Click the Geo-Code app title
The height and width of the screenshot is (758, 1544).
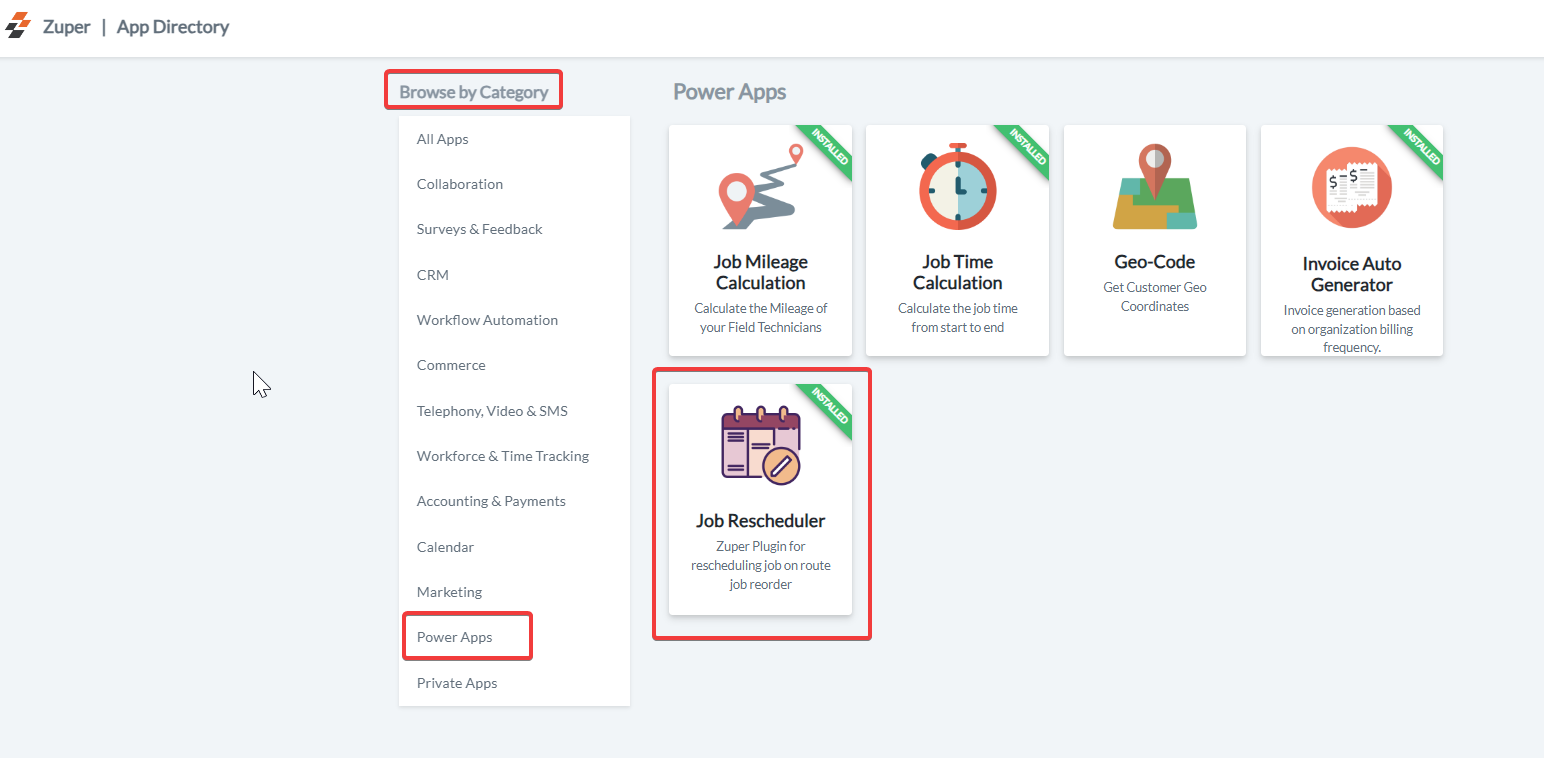click(1155, 262)
